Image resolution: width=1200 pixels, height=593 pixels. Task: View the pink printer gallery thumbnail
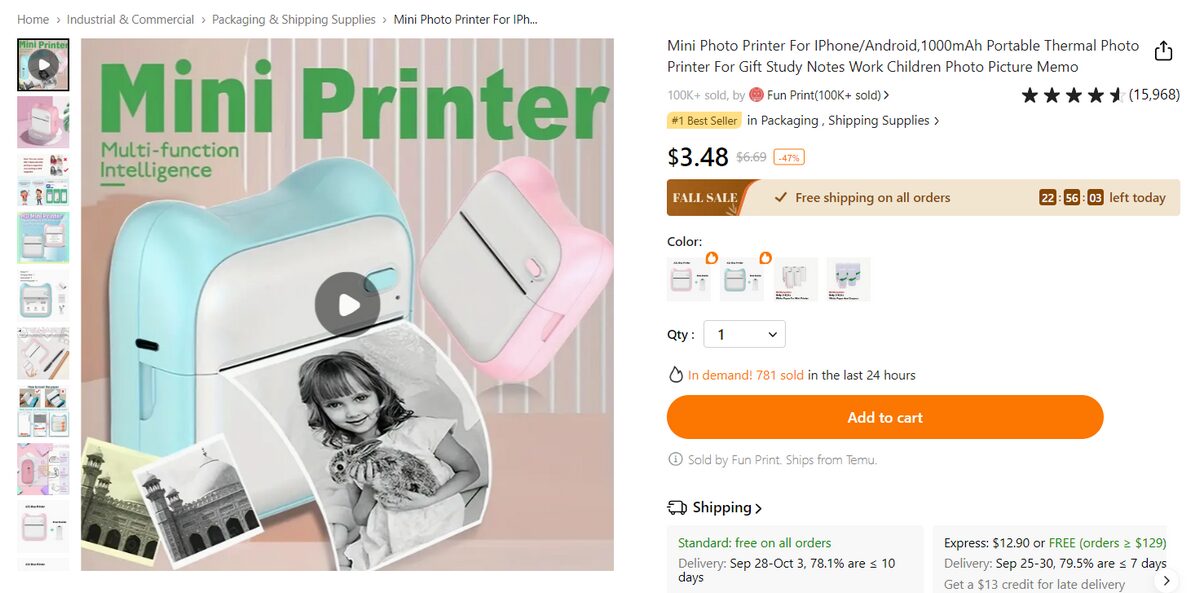pos(43,122)
